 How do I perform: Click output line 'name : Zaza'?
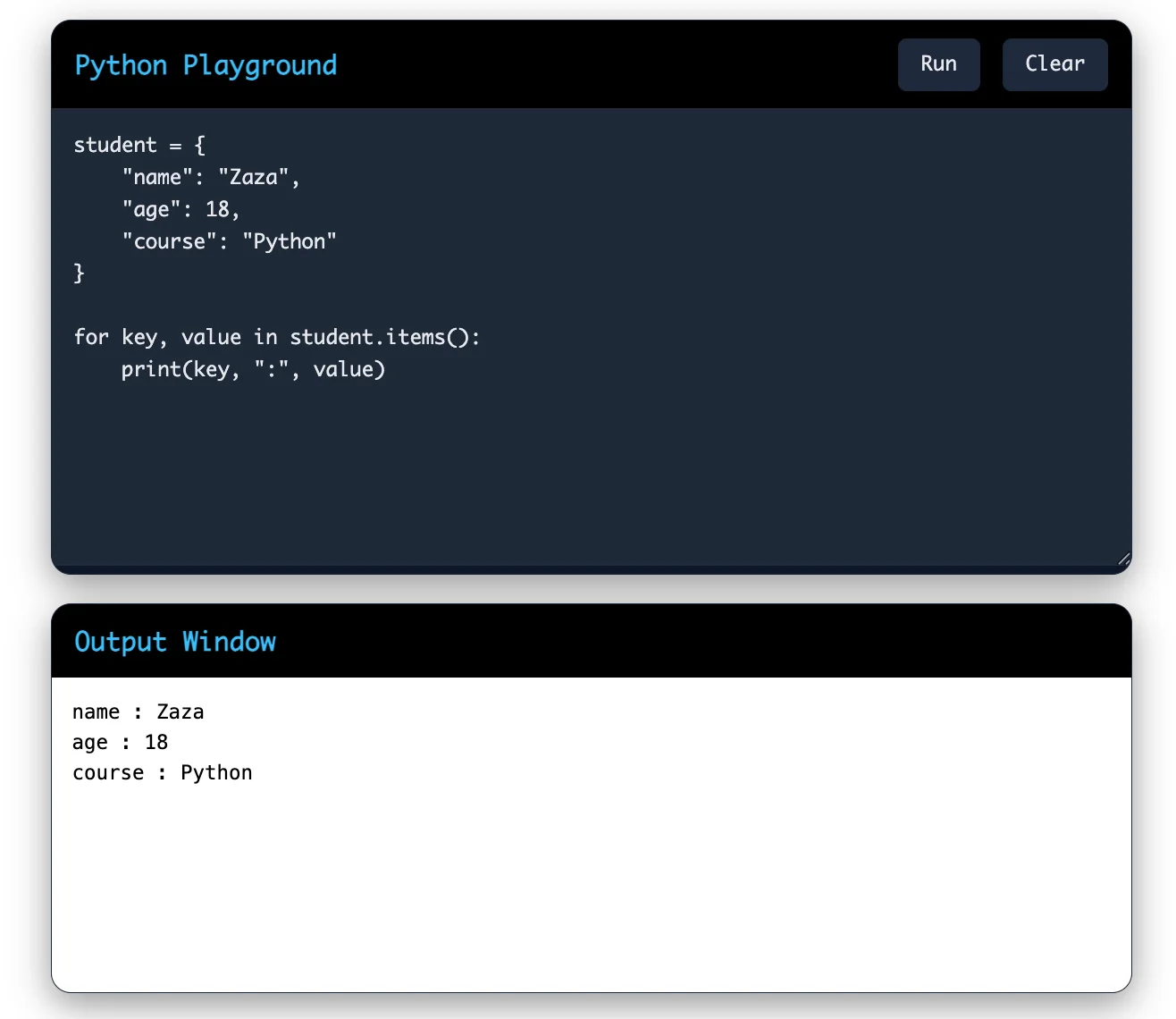click(139, 712)
